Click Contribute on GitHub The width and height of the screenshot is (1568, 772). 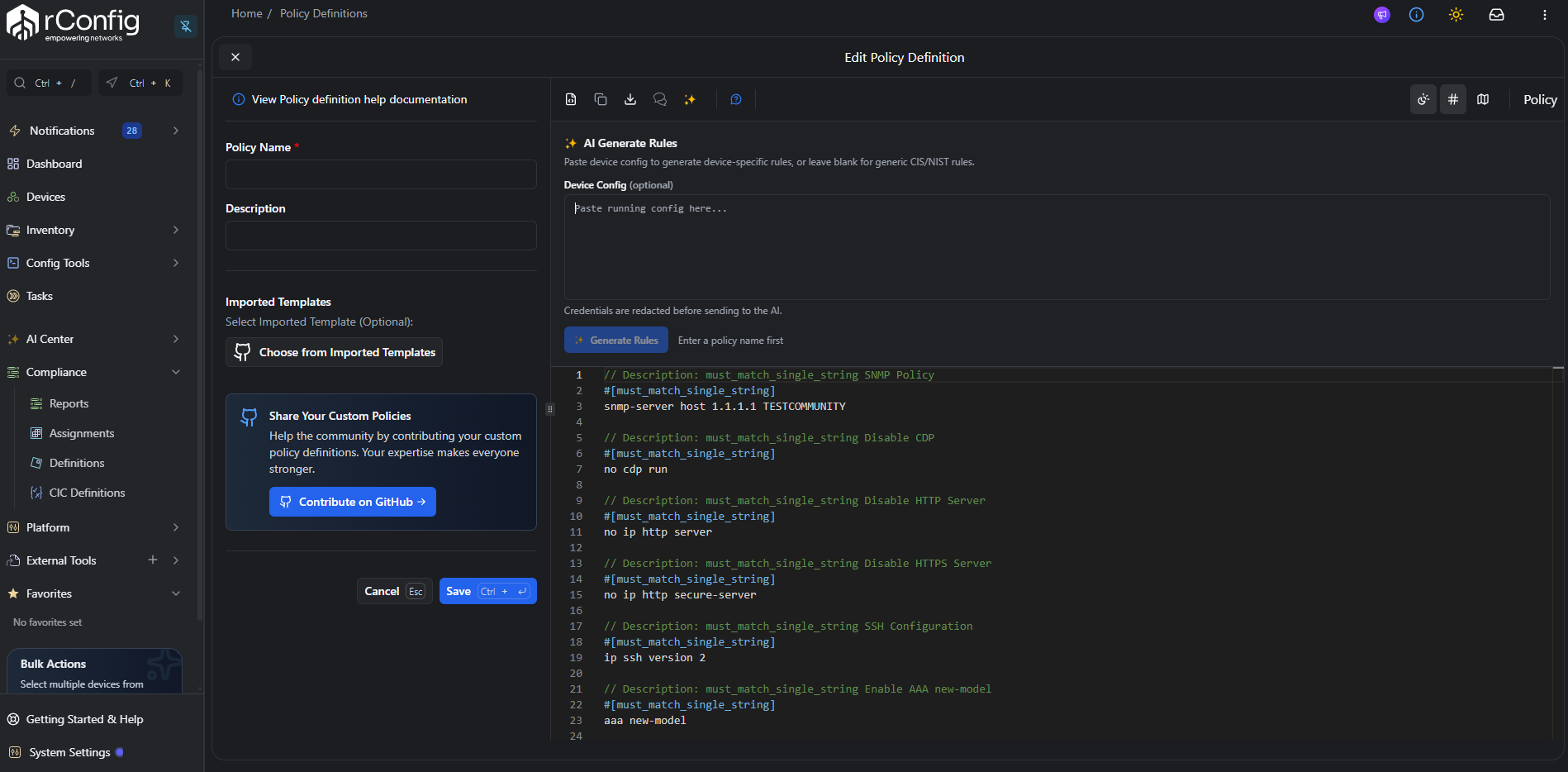(x=353, y=502)
